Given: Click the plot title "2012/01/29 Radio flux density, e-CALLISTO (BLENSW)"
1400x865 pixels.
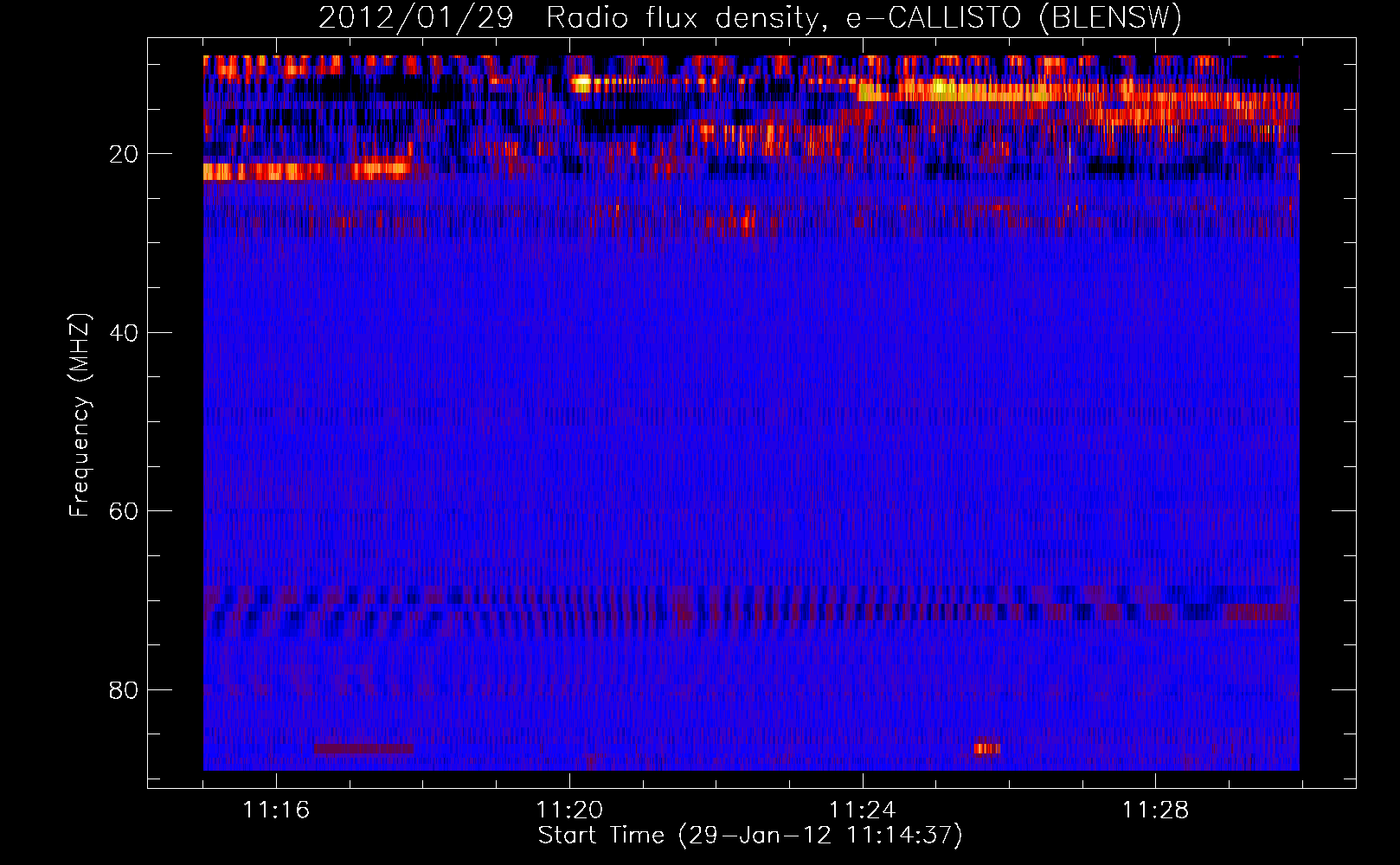Looking at the screenshot, I should (x=750, y=17).
